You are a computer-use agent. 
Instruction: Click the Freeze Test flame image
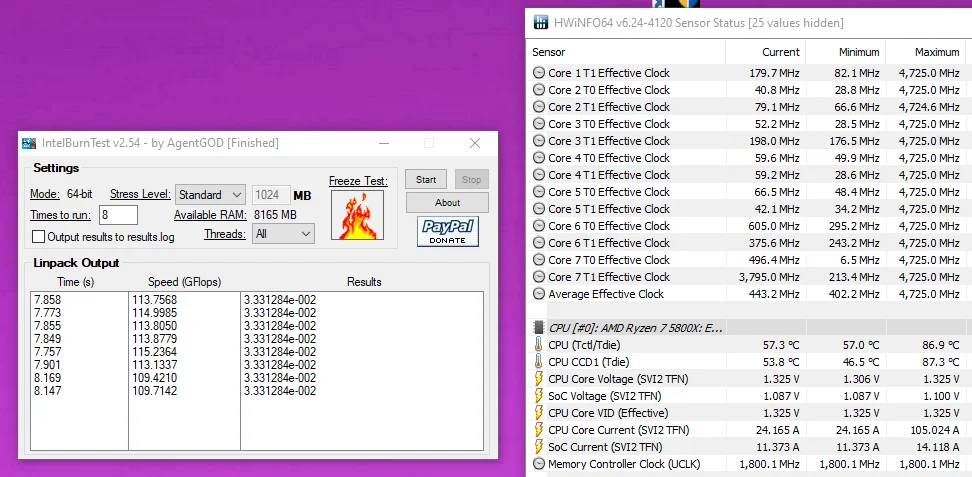click(357, 215)
